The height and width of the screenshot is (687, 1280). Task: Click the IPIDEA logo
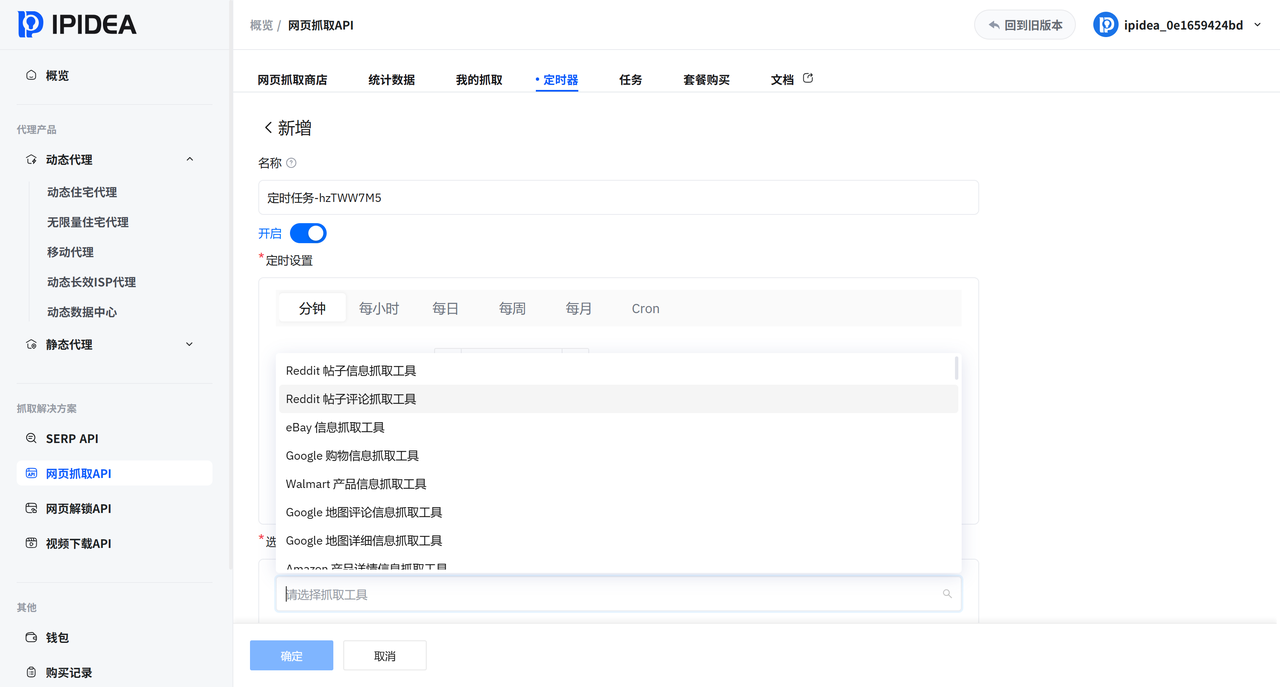click(77, 24)
